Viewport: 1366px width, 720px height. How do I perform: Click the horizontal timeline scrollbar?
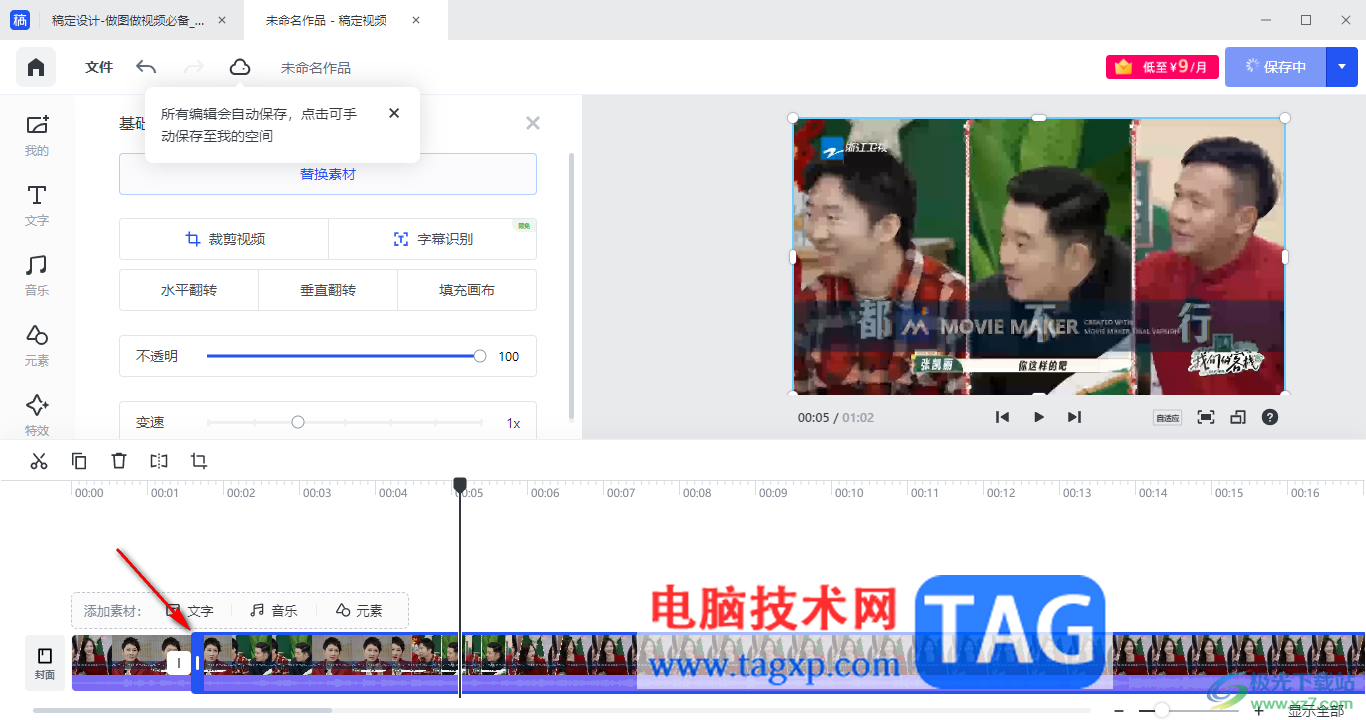tap(182, 711)
